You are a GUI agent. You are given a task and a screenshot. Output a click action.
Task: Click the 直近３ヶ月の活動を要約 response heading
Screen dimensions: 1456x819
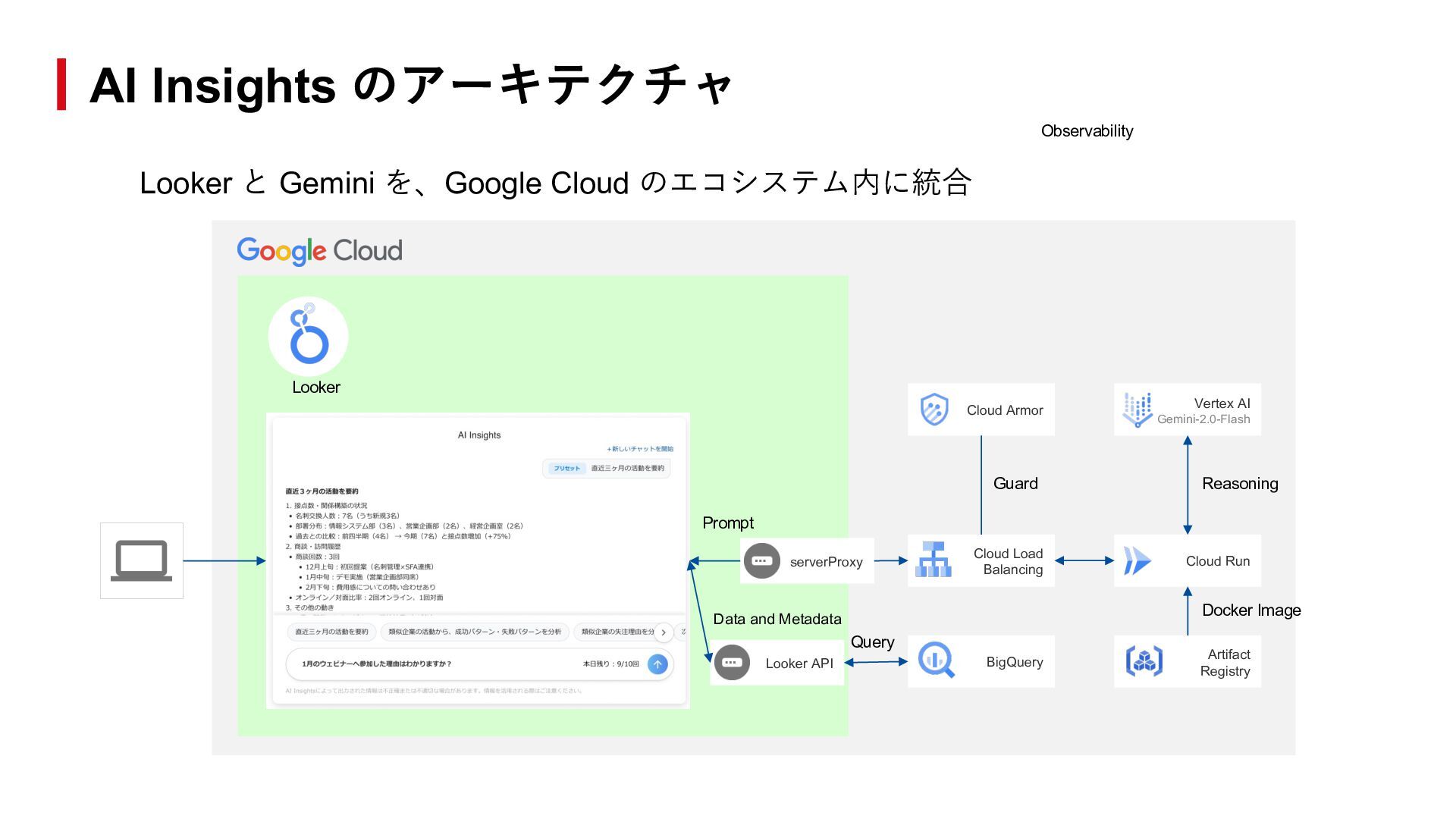point(322,491)
